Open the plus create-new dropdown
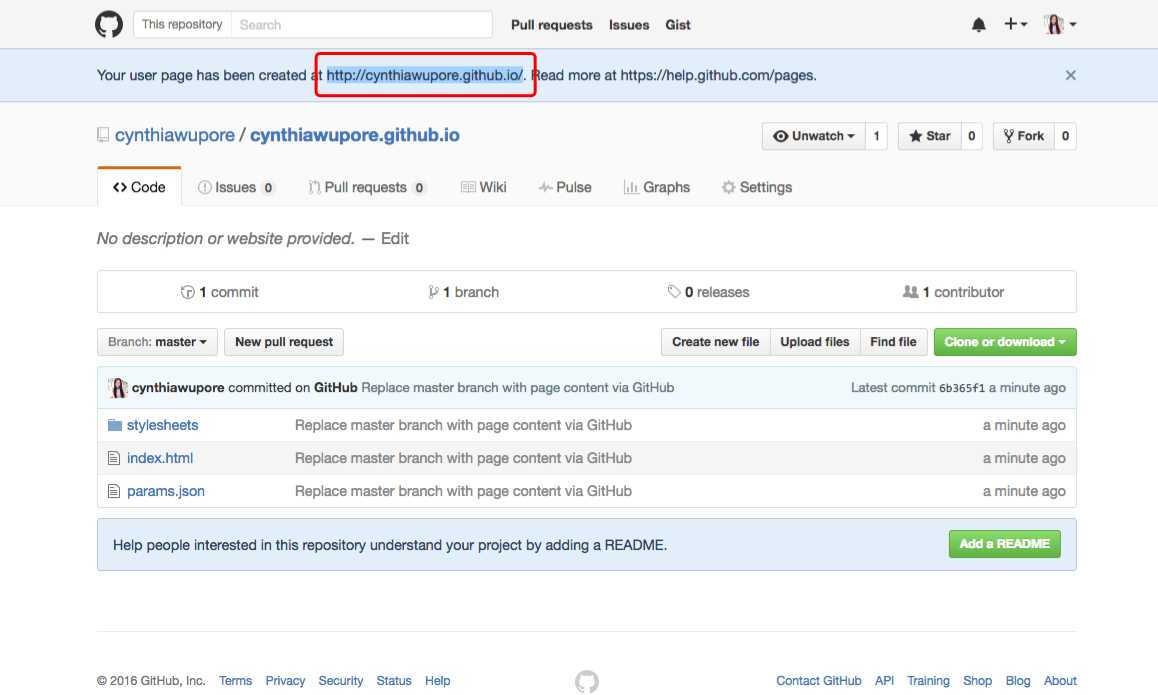This screenshot has height=695, width=1158. point(1015,24)
